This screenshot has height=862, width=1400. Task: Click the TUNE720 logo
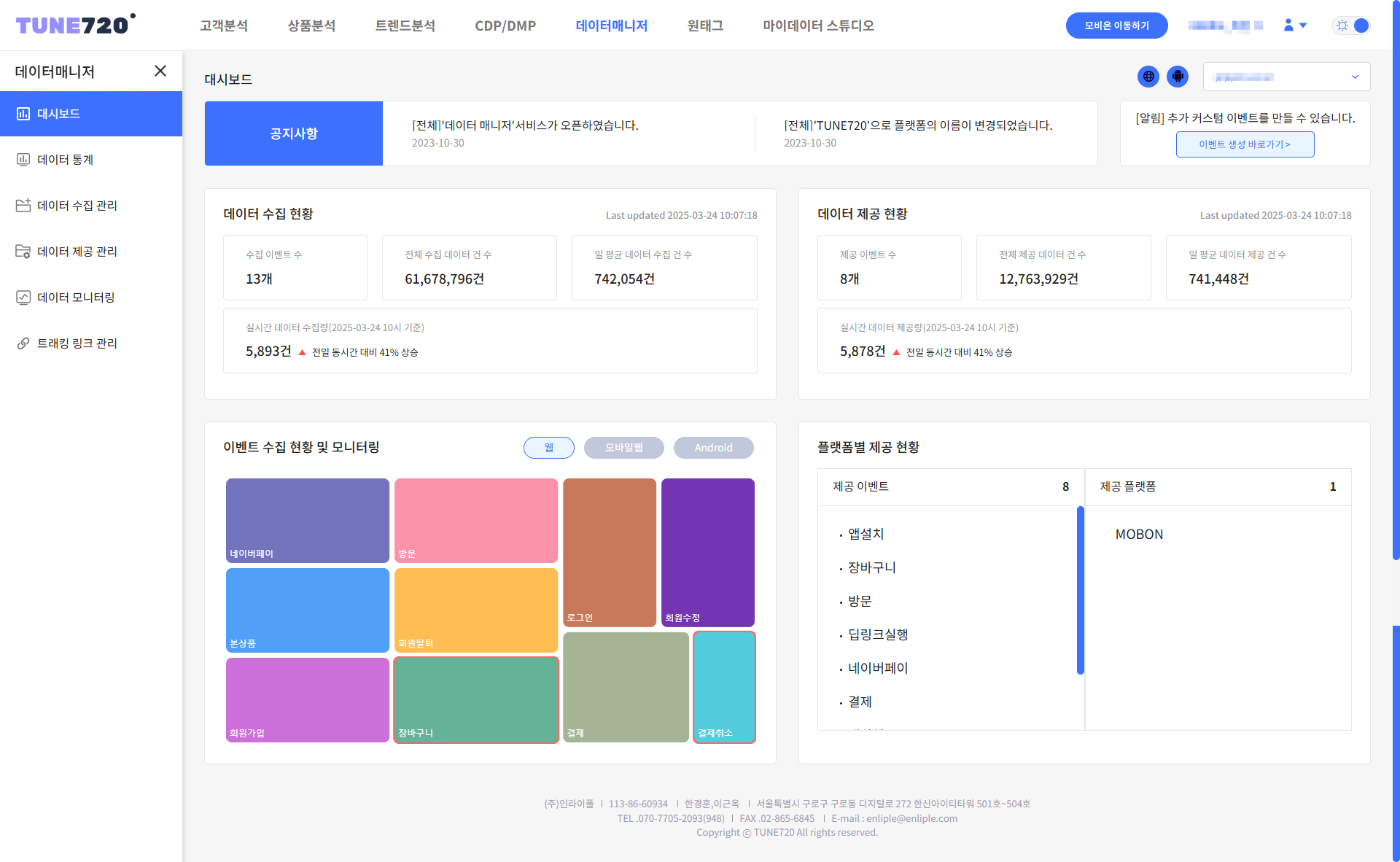click(75, 25)
